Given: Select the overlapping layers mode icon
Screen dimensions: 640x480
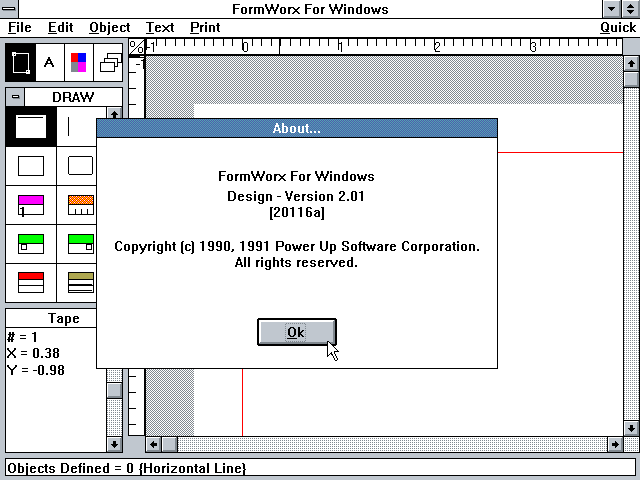Looking at the screenshot, I should 109,63.
